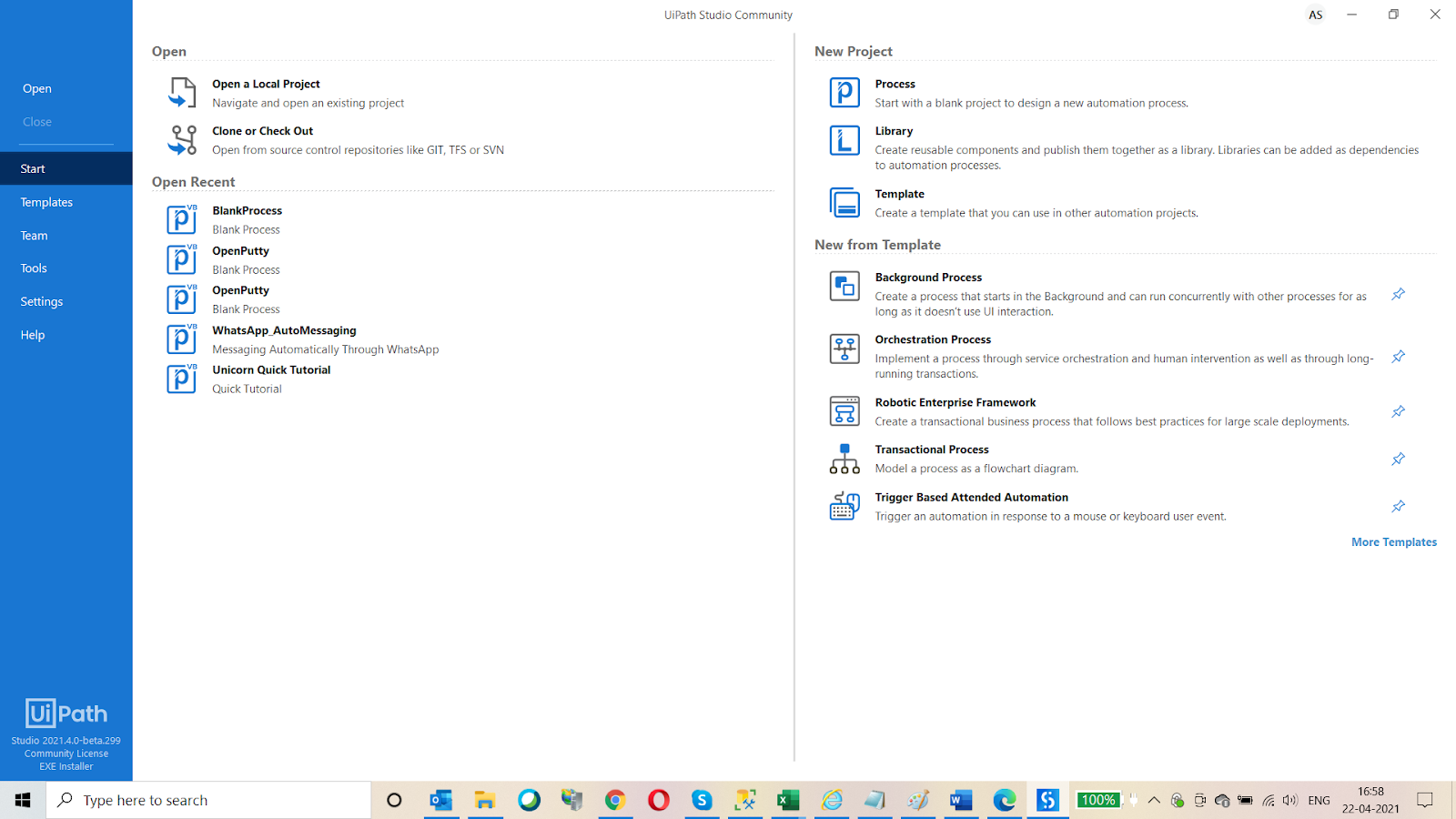The width and height of the screenshot is (1456, 819).
Task: Click the taskbar search box
Action: (209, 800)
